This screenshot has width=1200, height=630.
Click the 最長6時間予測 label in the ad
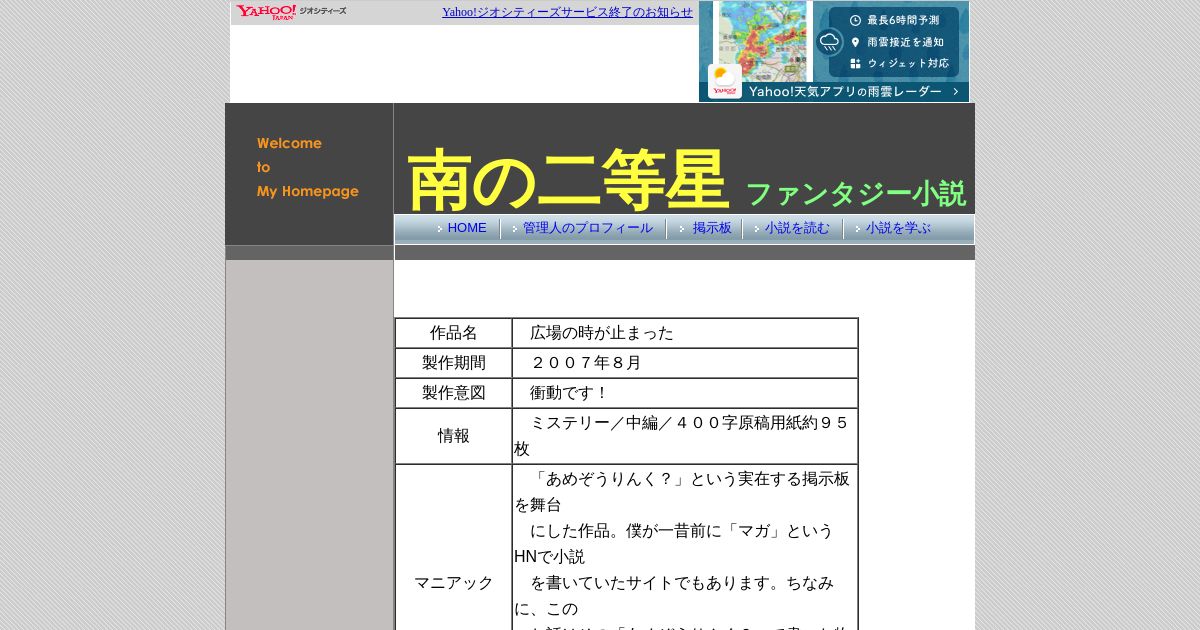point(903,20)
